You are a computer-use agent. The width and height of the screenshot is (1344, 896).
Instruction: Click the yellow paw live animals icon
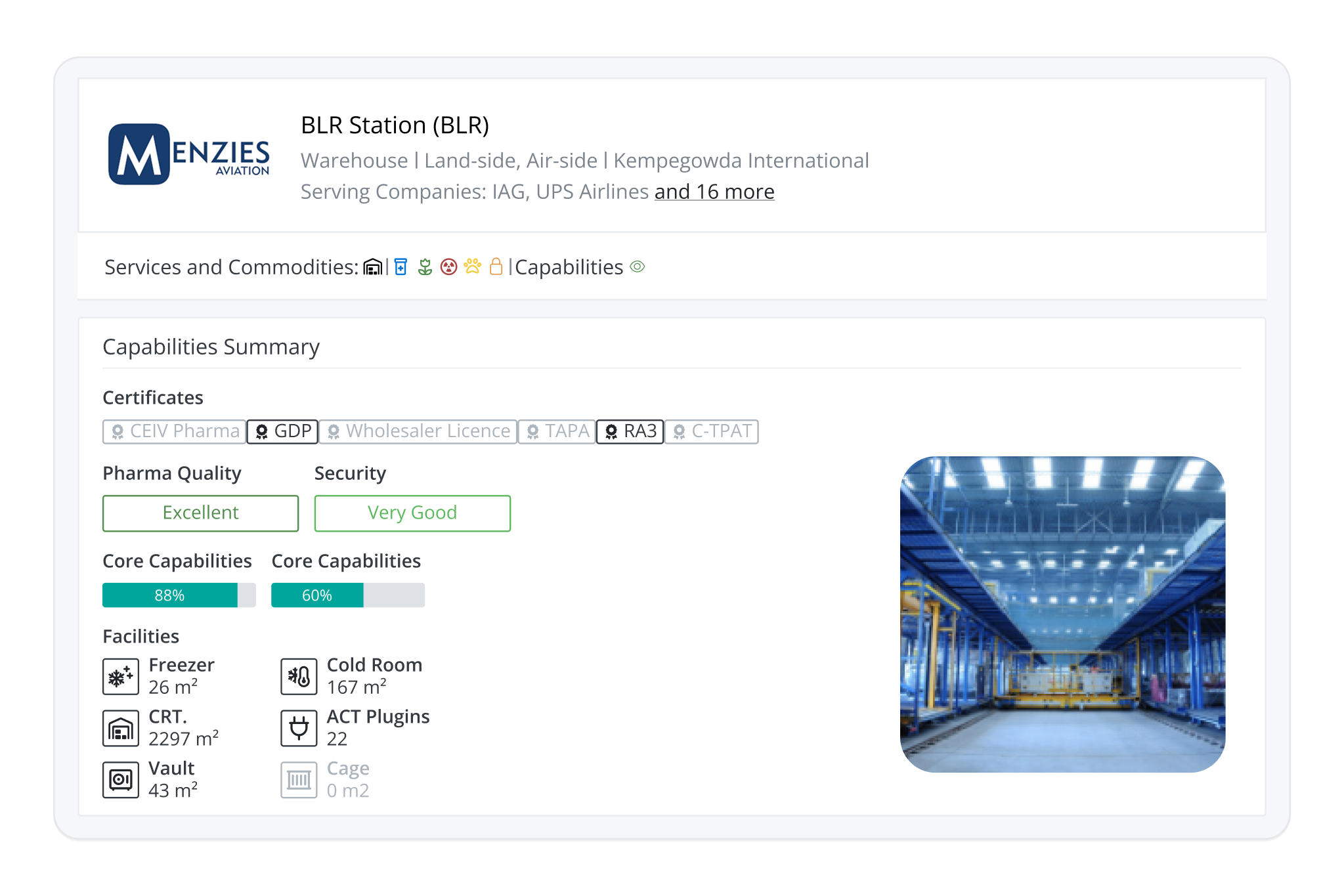(x=472, y=267)
